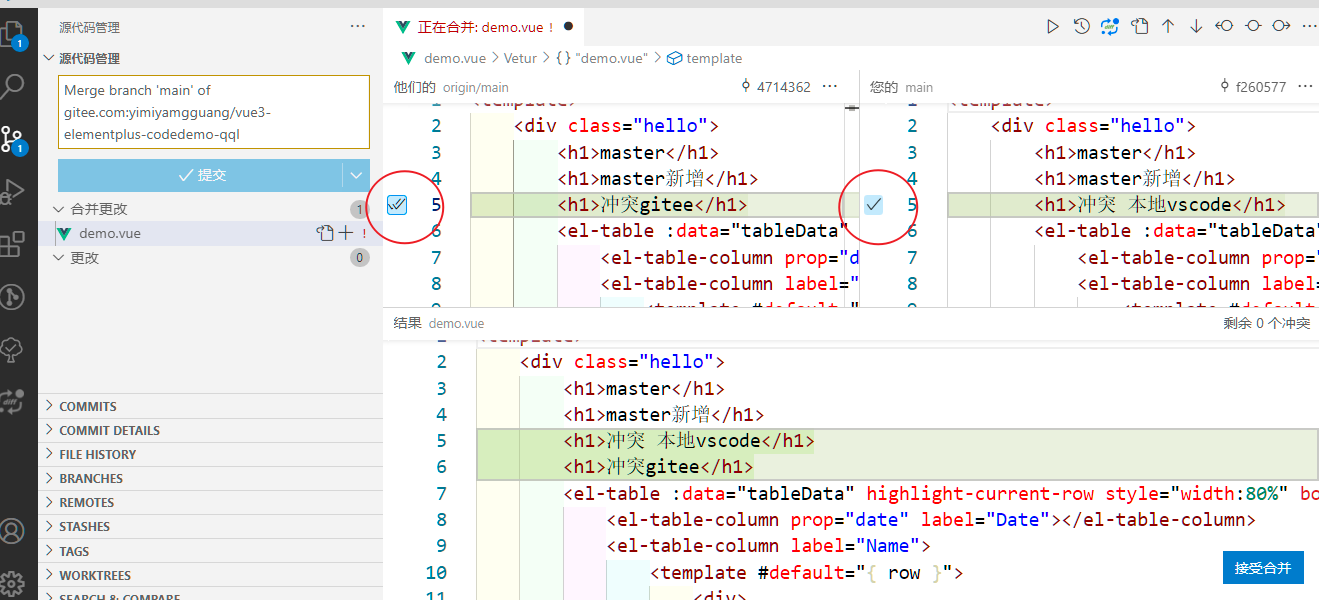Image resolution: width=1319 pixels, height=600 pixels.
Task: Expand the STASHES section
Action: point(210,526)
